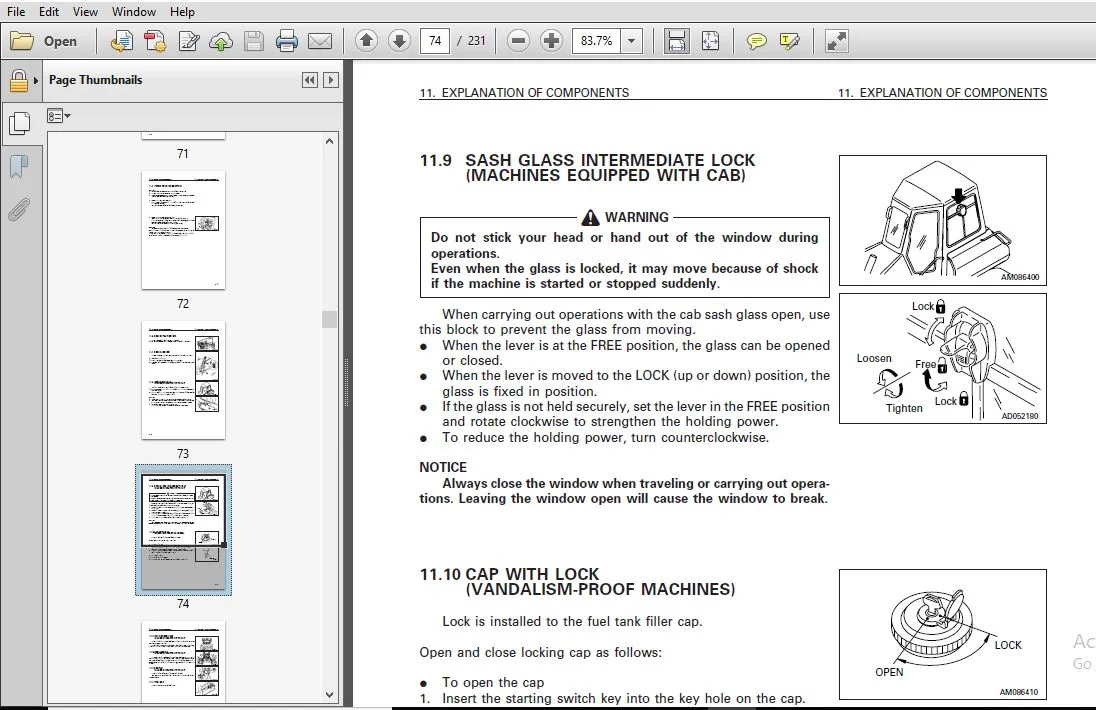Click the NOTICE heading text
This screenshot has height=710, width=1096.
pyautogui.click(x=442, y=467)
